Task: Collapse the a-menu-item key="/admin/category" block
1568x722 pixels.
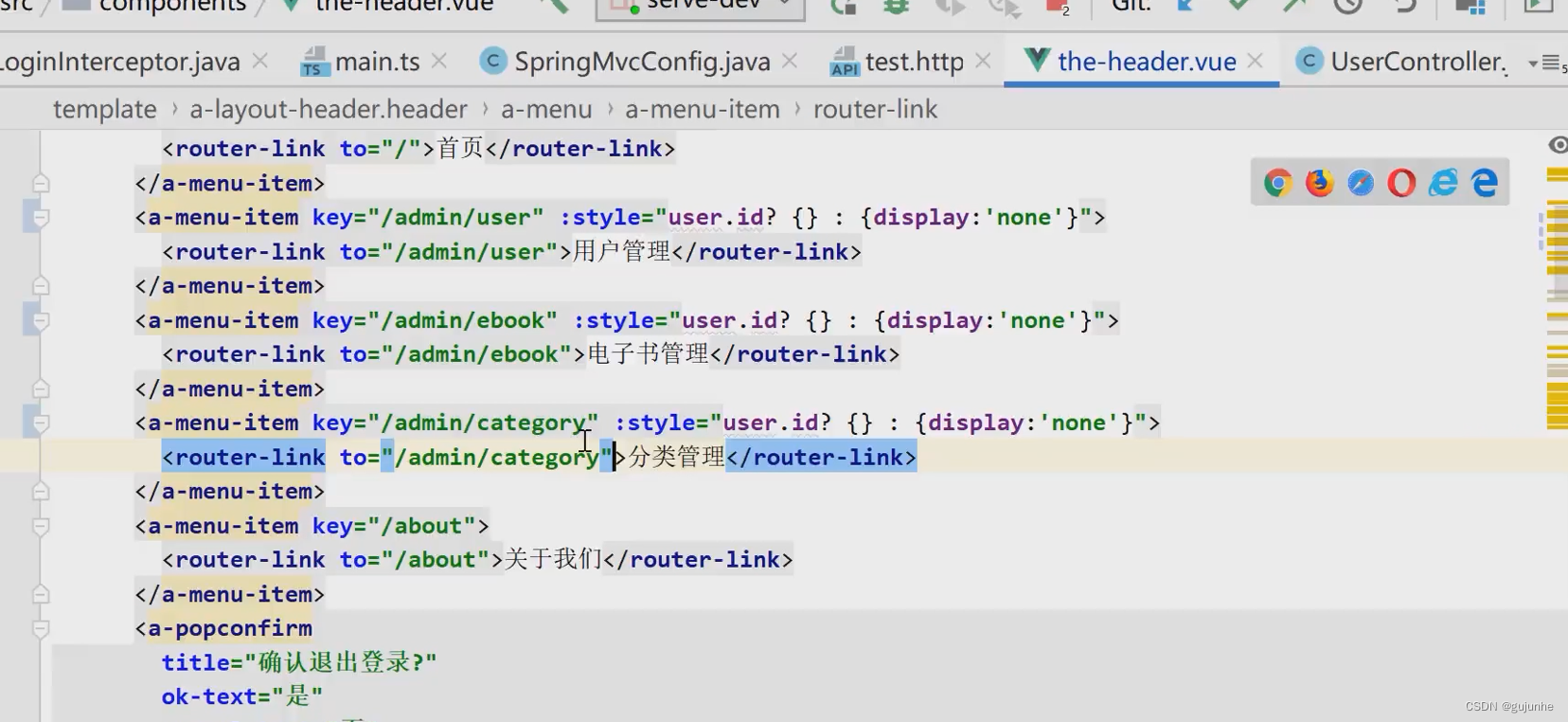Action: click(x=41, y=424)
